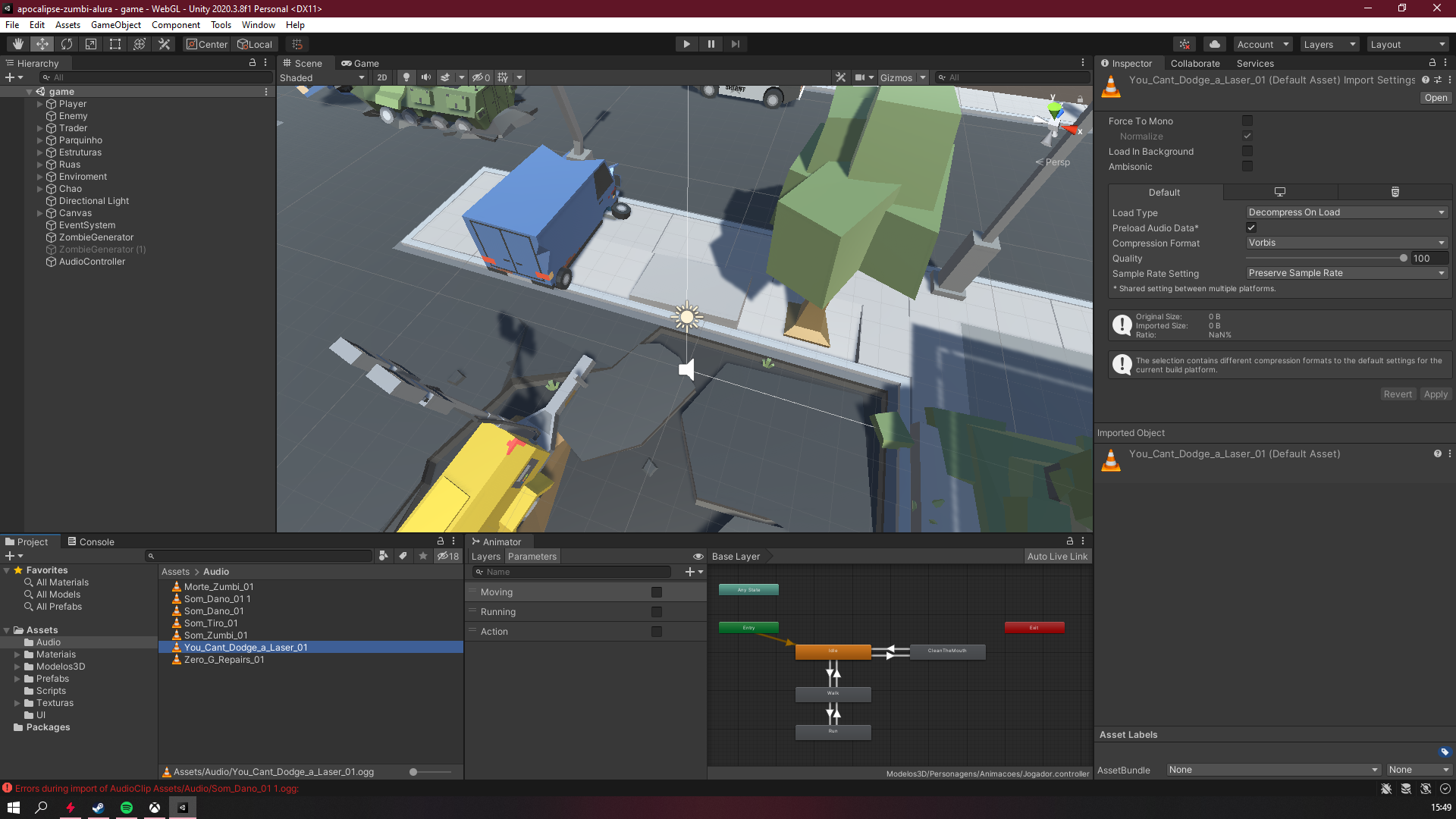Open Load Type dropdown in Inspector
Image resolution: width=1456 pixels, height=819 pixels.
coord(1345,212)
